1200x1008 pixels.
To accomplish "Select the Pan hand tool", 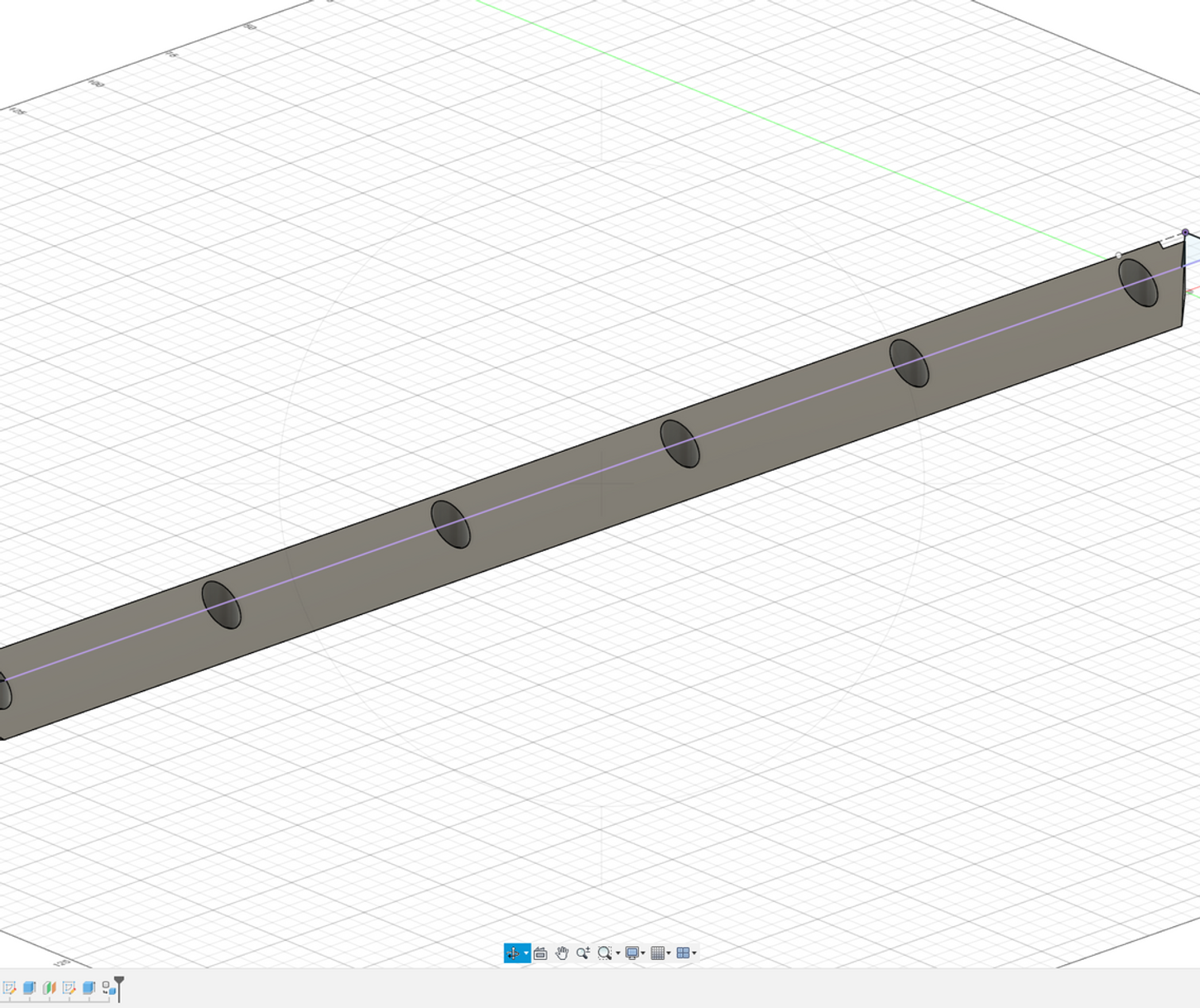I will (562, 953).
